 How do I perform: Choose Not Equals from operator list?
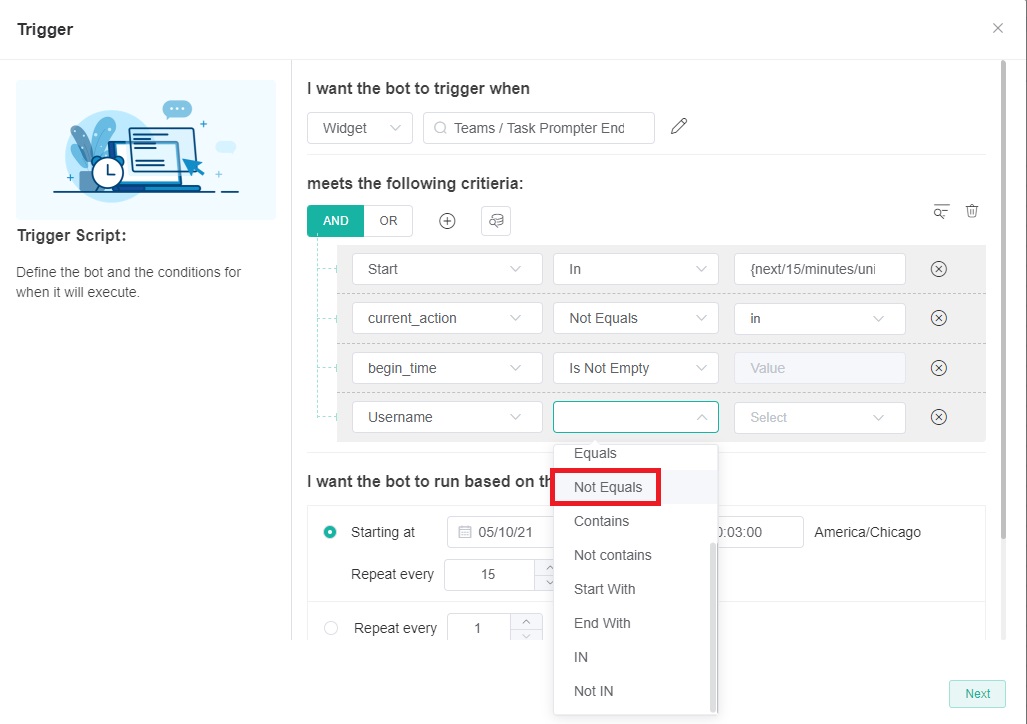[x=608, y=487]
